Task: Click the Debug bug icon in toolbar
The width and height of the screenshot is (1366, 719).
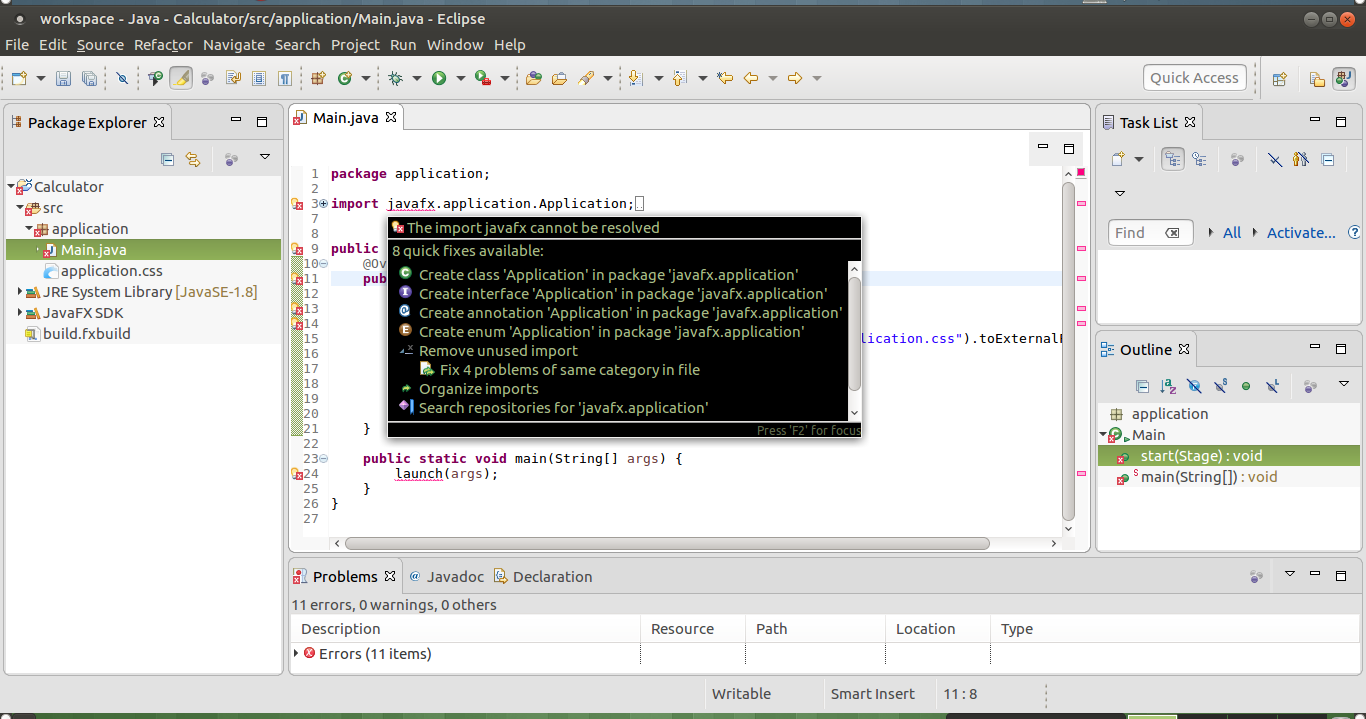Action: [x=395, y=78]
